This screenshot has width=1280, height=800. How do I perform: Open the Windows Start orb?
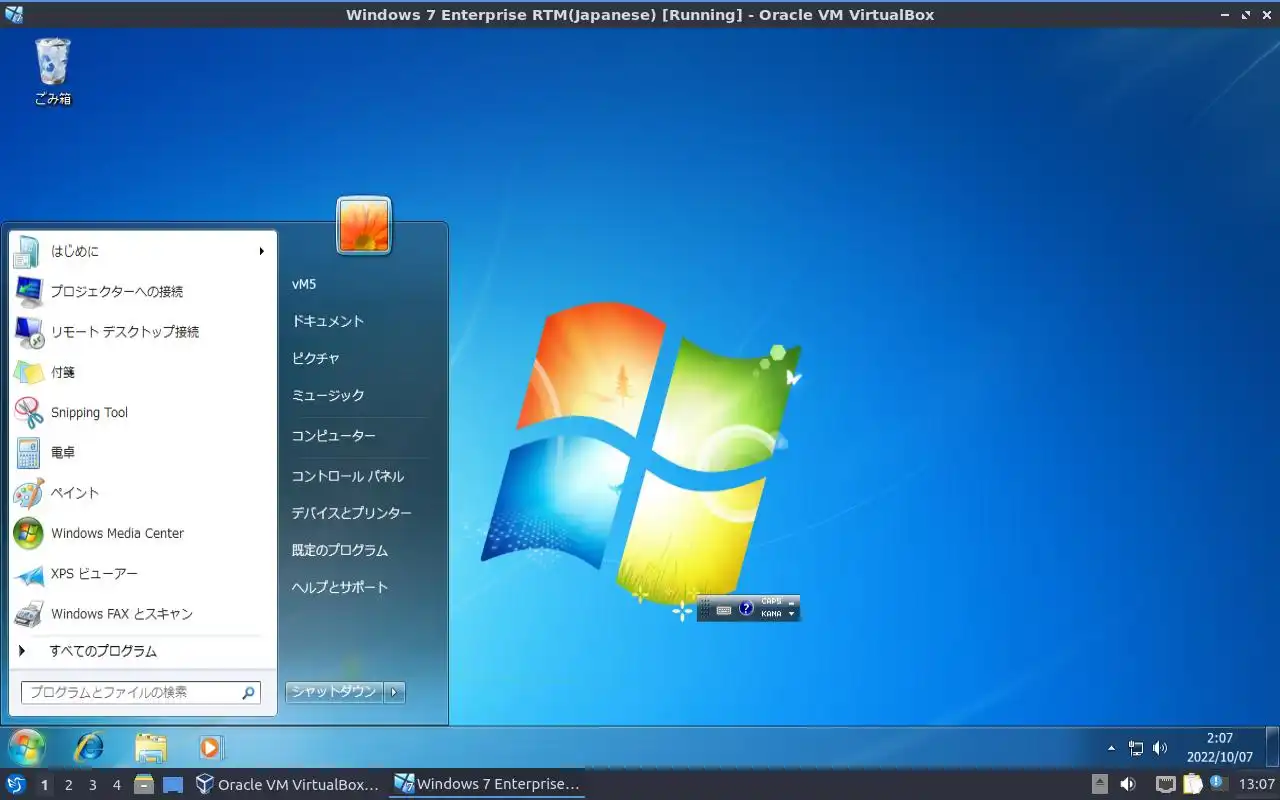(x=27, y=747)
